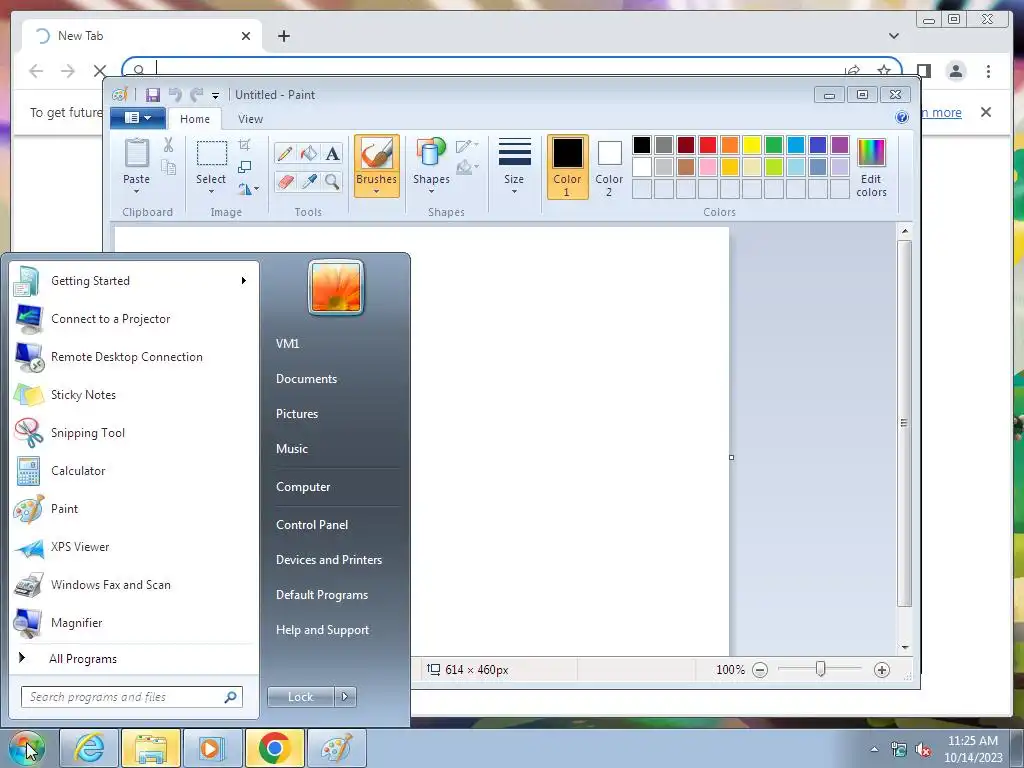Click All Programs in Start menu
This screenshot has height=768, width=1024.
tap(83, 659)
